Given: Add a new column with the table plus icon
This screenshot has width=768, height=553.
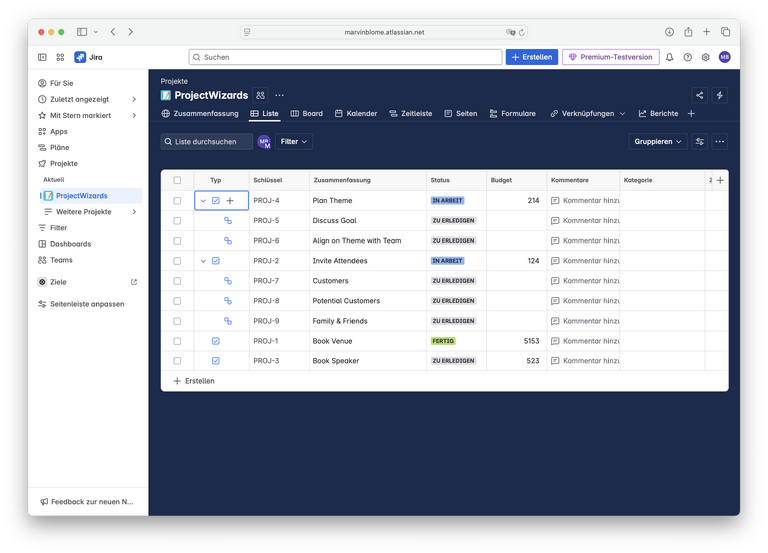Looking at the screenshot, I should (720, 180).
